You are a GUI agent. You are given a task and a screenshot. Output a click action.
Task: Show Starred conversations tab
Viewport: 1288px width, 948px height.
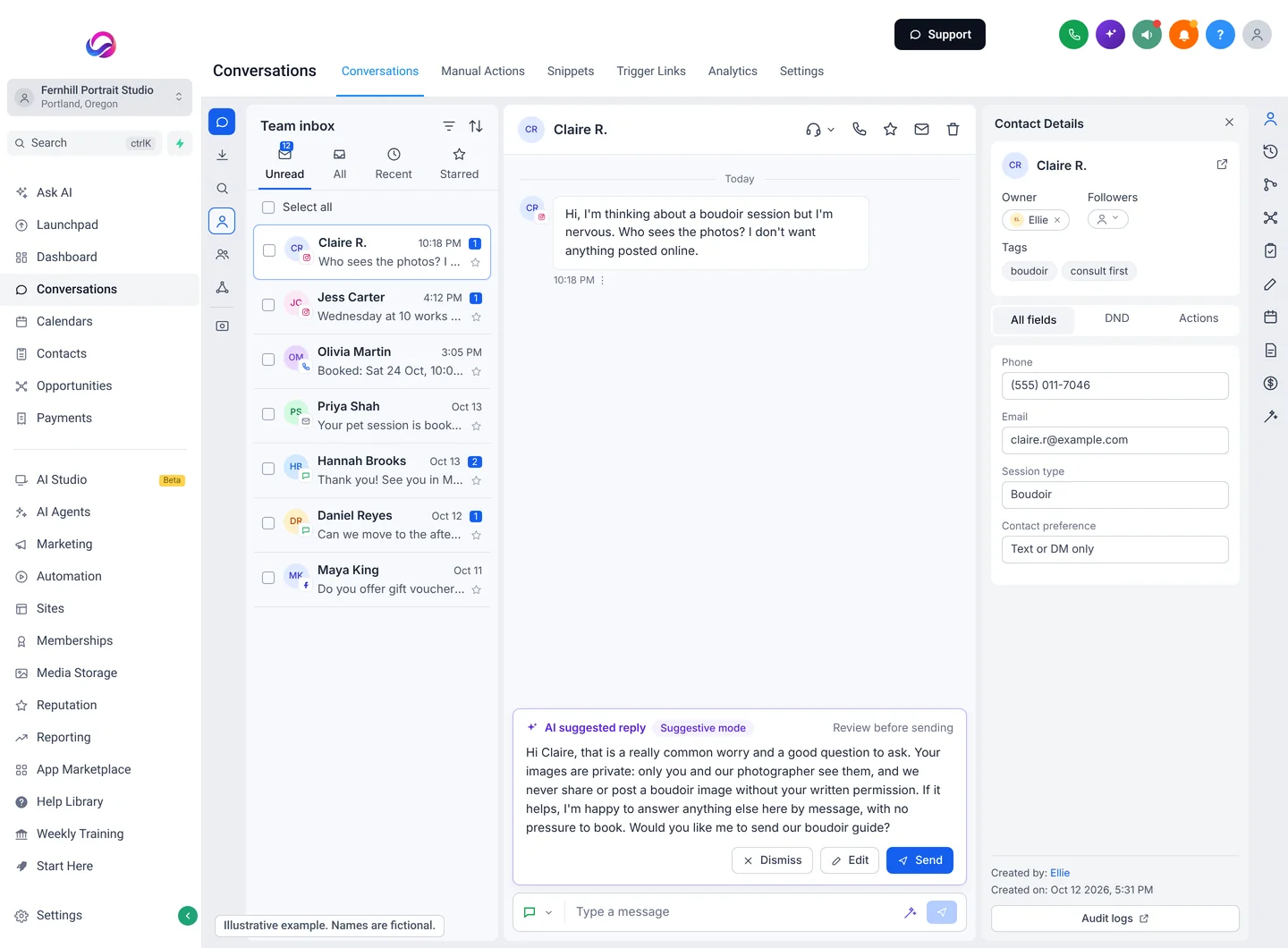(459, 165)
